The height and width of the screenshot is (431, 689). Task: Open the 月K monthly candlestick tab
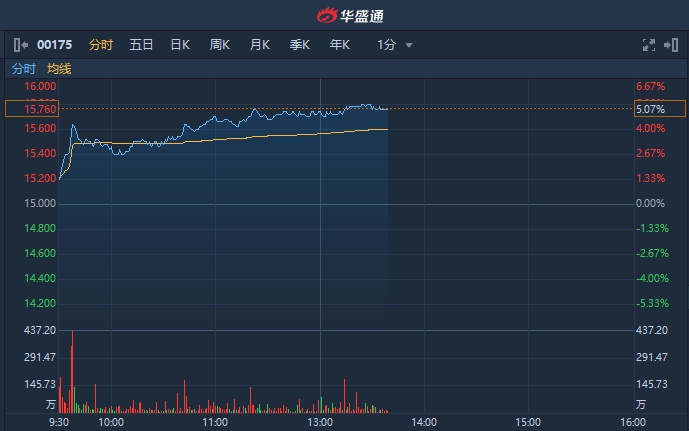click(x=260, y=45)
